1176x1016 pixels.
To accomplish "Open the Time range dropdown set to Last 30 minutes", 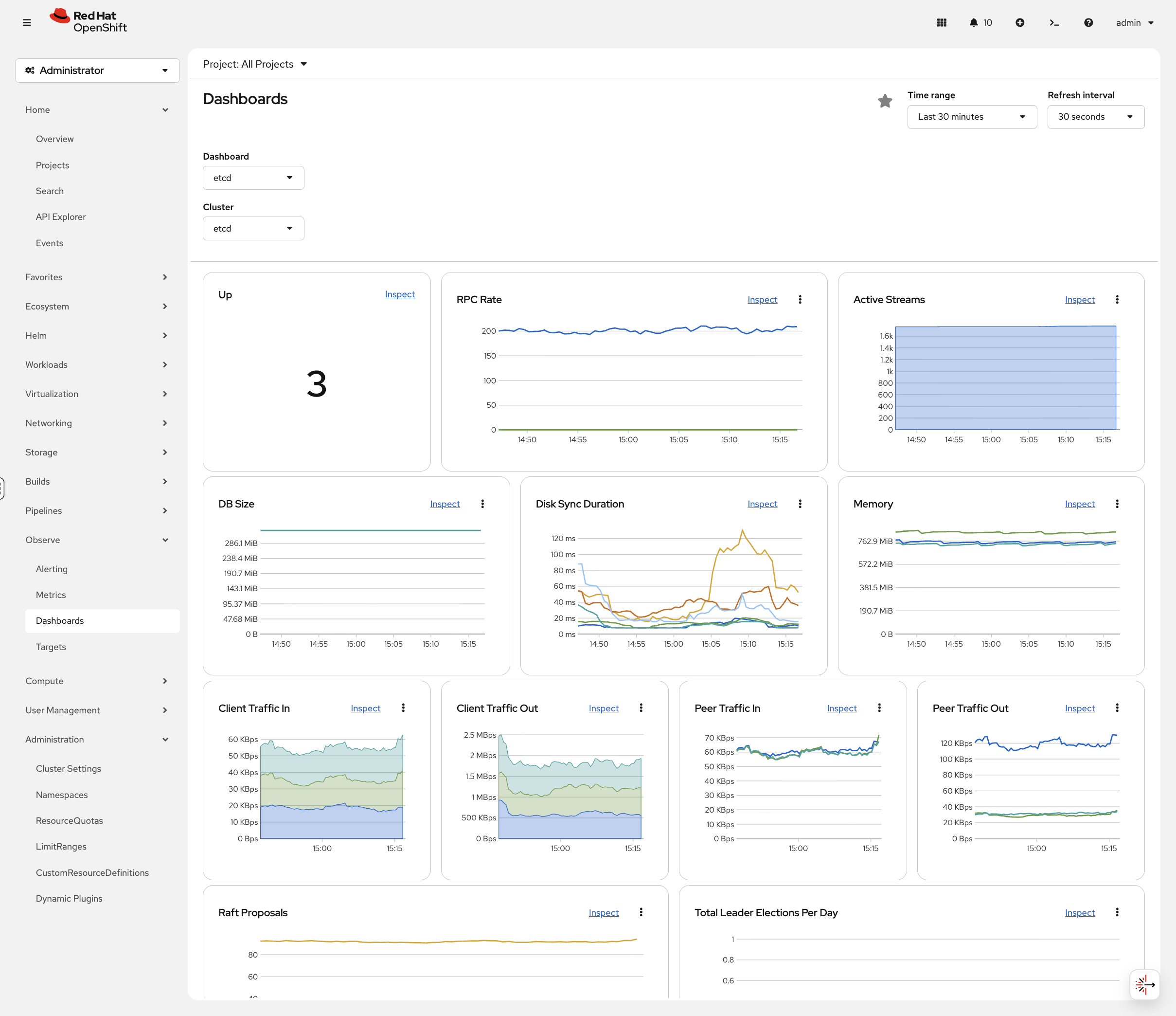I will point(972,116).
